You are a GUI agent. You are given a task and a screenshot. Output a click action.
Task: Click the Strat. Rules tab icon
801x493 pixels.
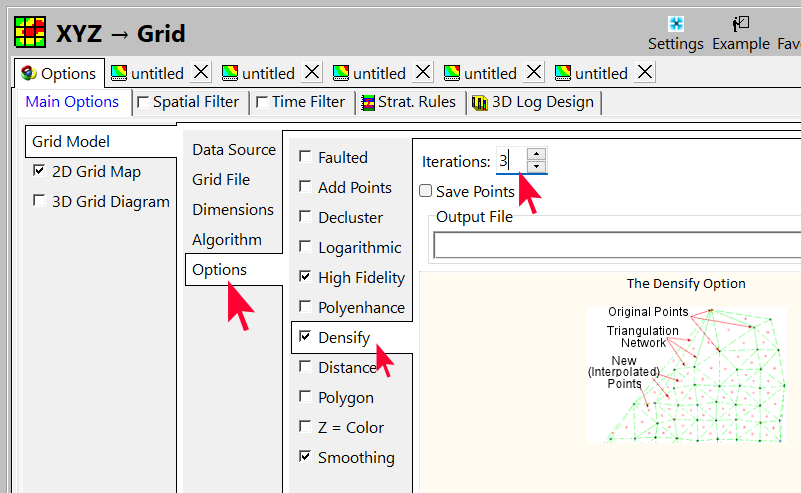pos(369,102)
